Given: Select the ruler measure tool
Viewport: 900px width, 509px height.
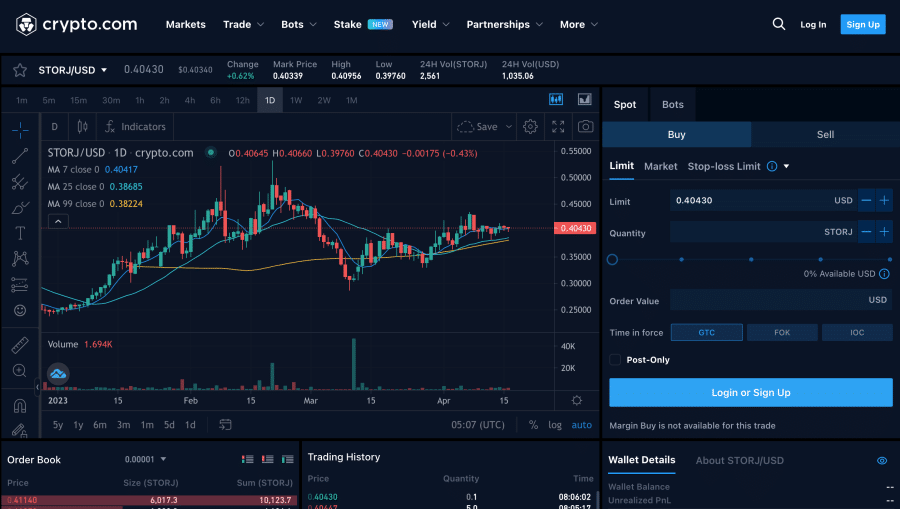Looking at the screenshot, I should tap(20, 345).
